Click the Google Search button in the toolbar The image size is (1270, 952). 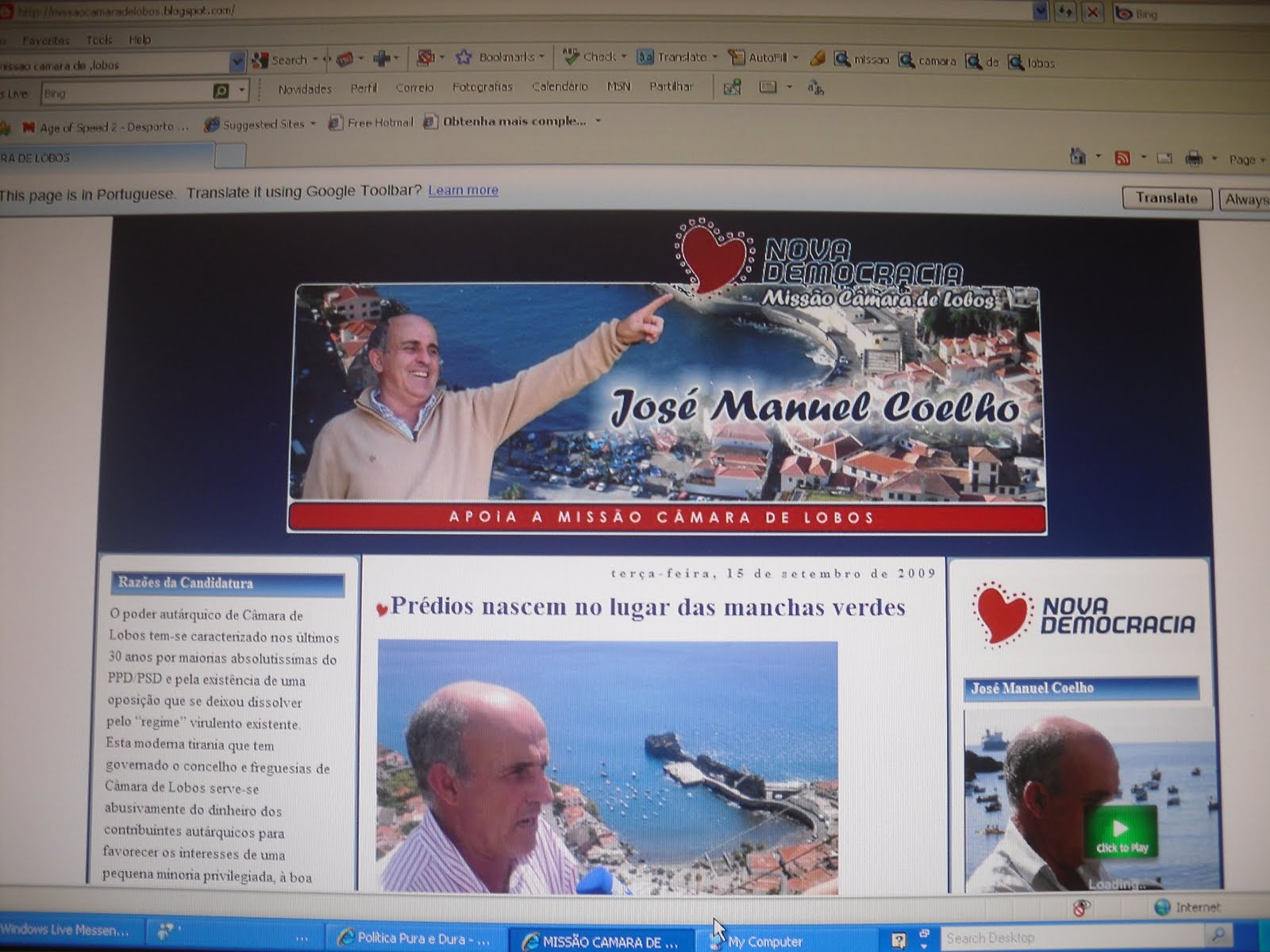tap(280, 59)
